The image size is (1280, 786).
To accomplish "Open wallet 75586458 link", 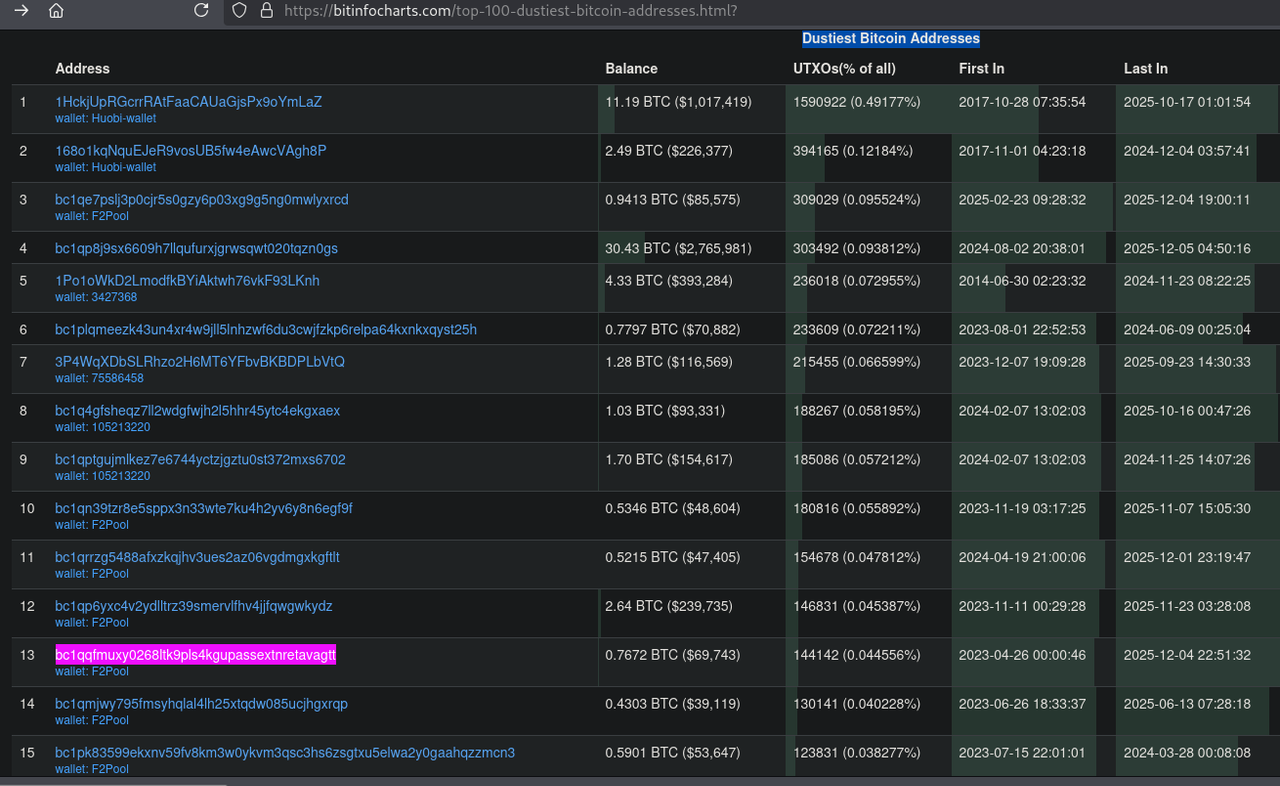I will point(99,378).
